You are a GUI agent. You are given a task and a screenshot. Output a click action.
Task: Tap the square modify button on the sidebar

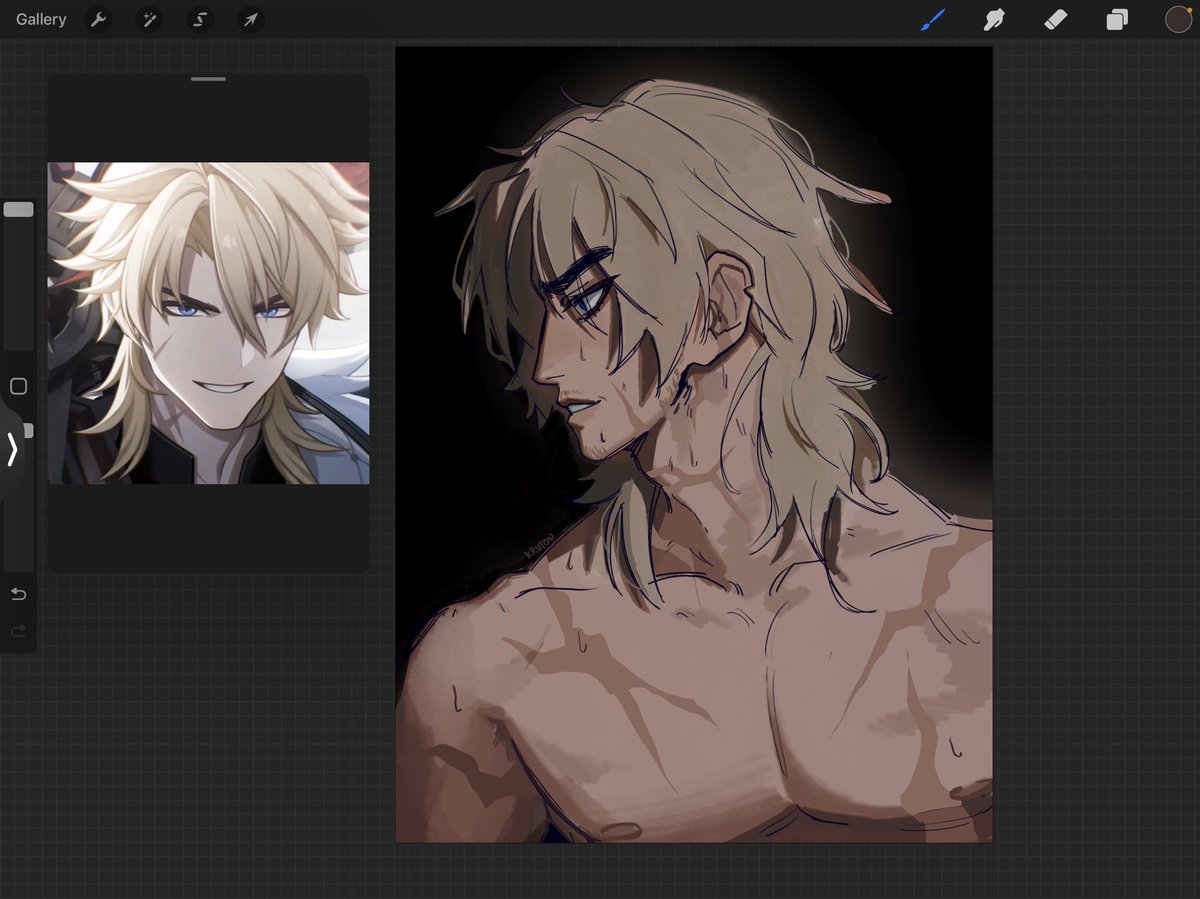18,386
